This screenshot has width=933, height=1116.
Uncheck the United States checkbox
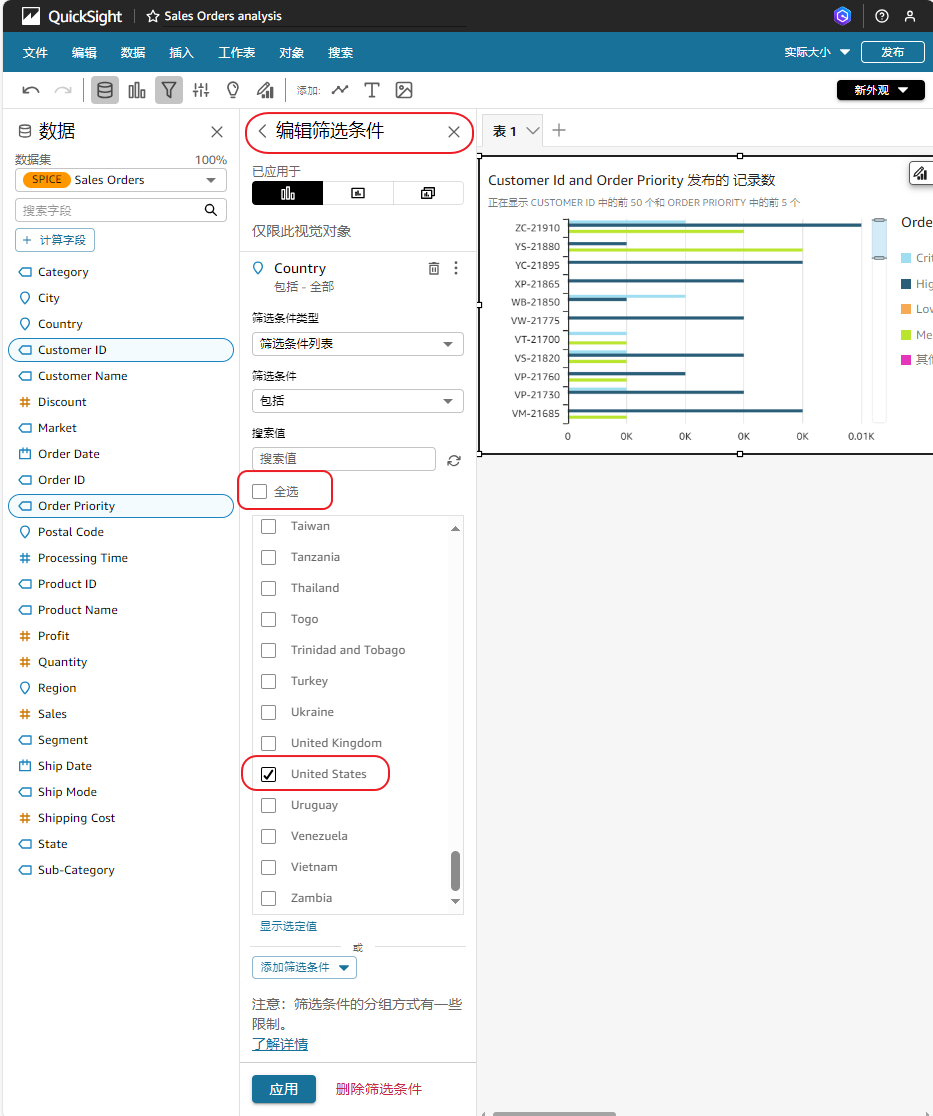point(268,774)
